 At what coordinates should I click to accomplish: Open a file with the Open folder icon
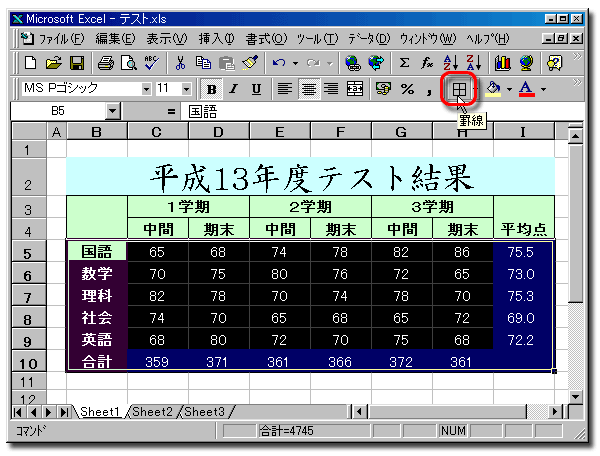[x=54, y=63]
